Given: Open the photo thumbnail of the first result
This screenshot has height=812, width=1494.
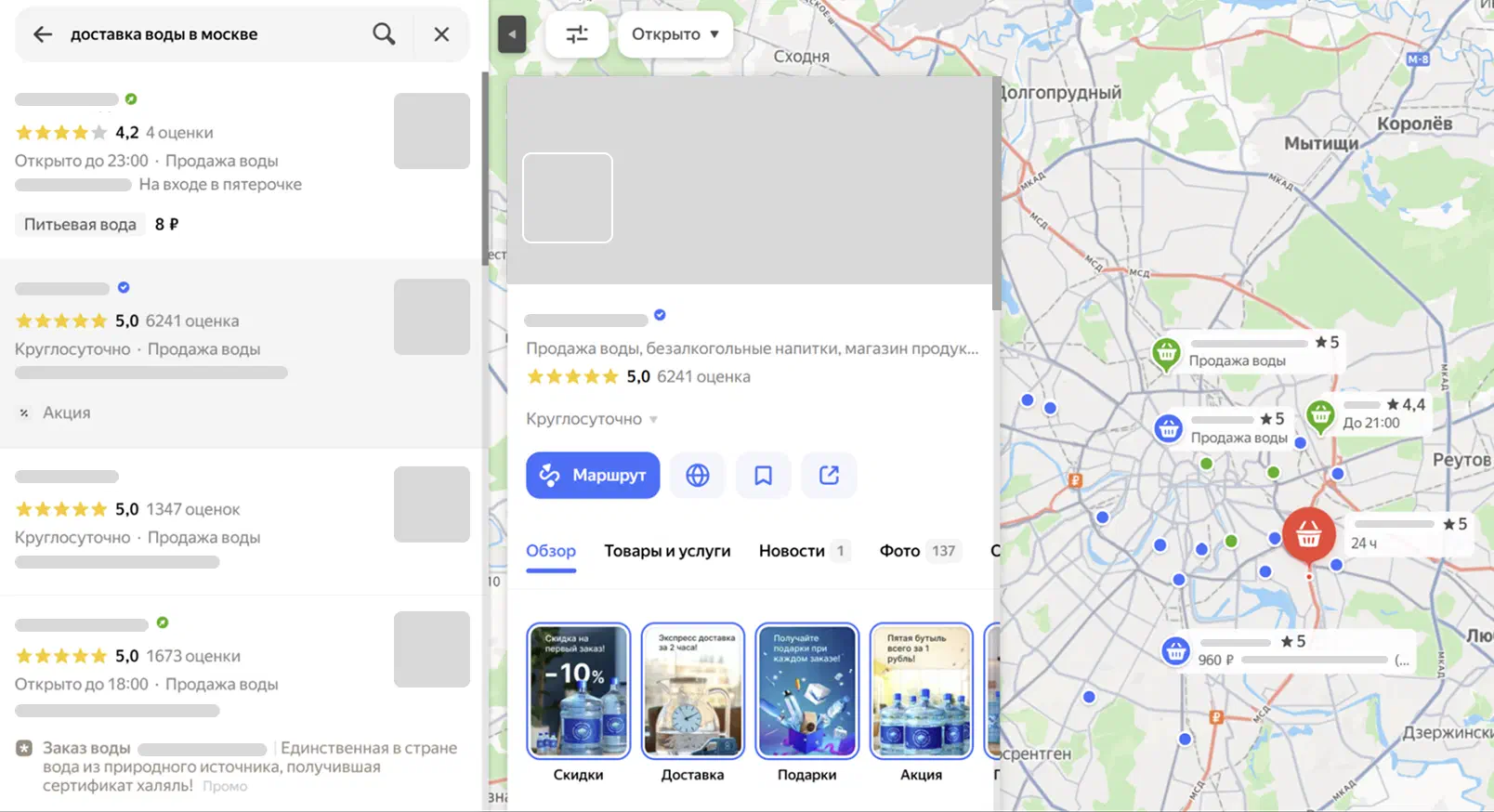Looking at the screenshot, I should [432, 131].
